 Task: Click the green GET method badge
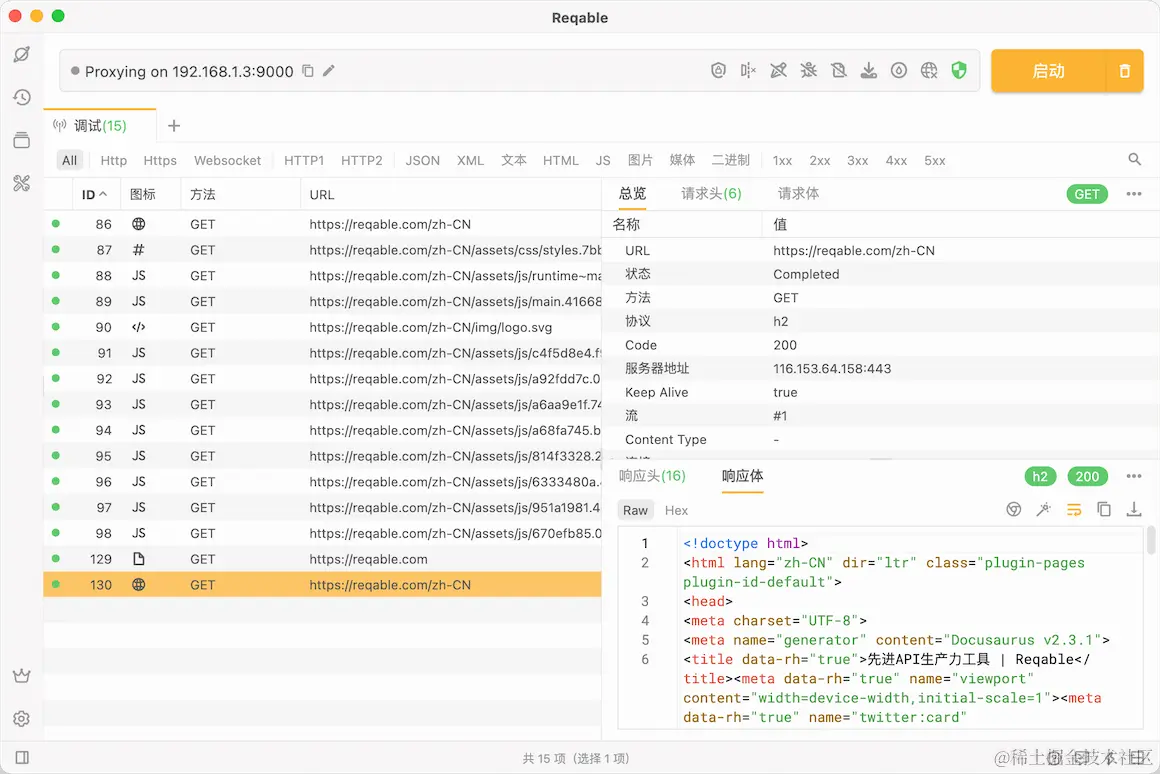tap(1087, 194)
